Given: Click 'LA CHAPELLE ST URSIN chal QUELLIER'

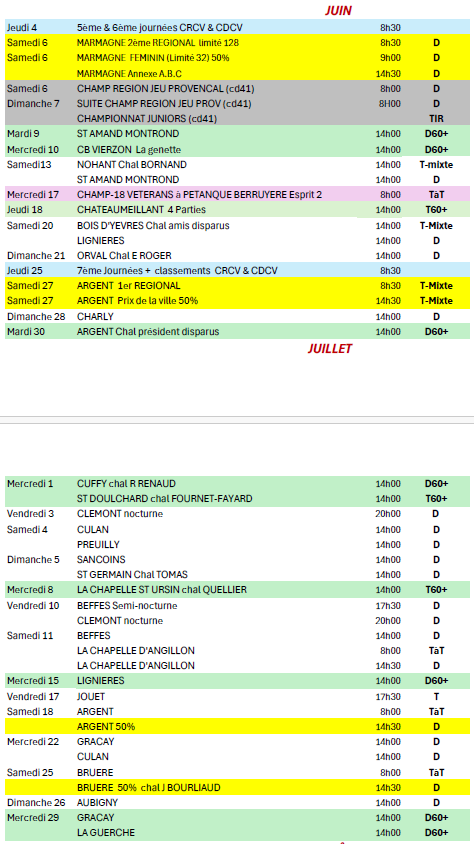Looking at the screenshot, I should point(162,590).
